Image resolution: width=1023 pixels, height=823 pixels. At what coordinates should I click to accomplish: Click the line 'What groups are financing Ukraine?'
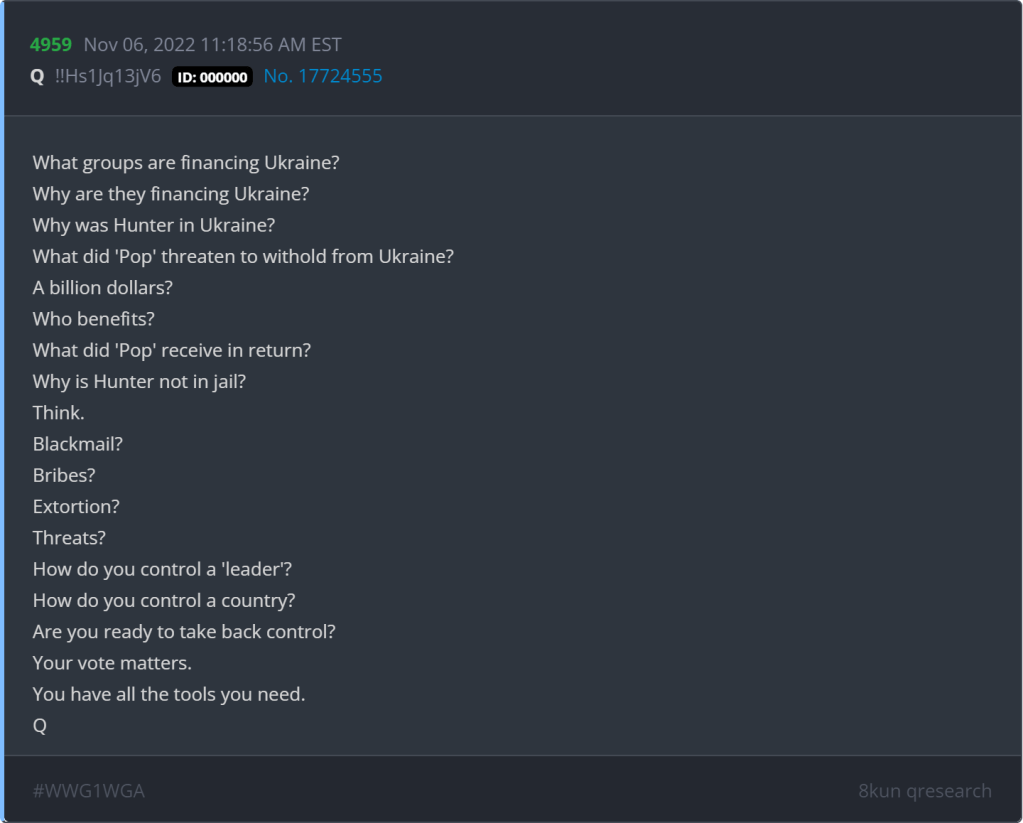186,162
